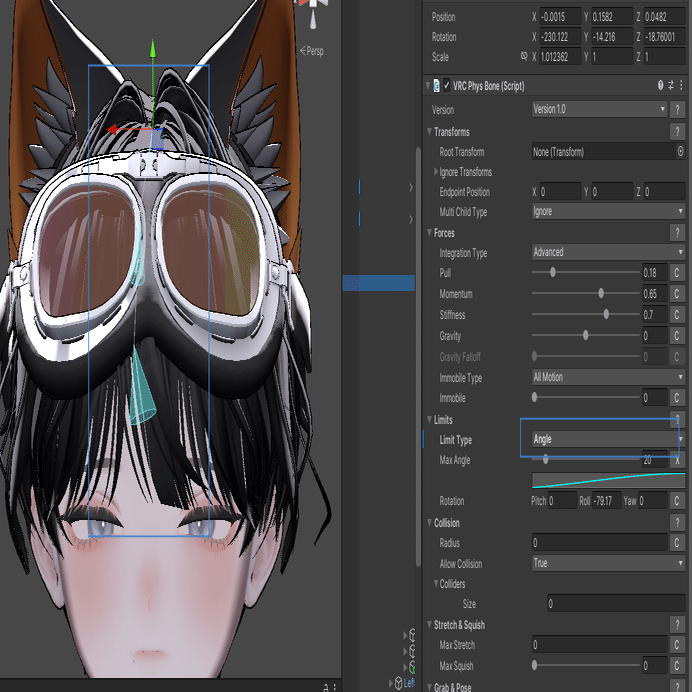692x692 pixels.
Task: Open the Version dropdown
Action: pyautogui.click(x=599, y=109)
